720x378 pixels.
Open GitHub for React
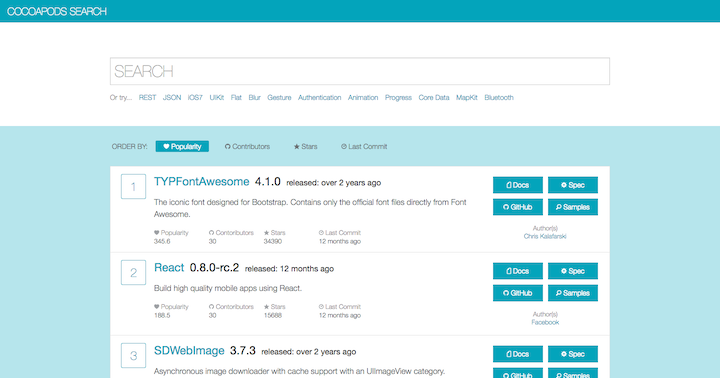tap(518, 293)
